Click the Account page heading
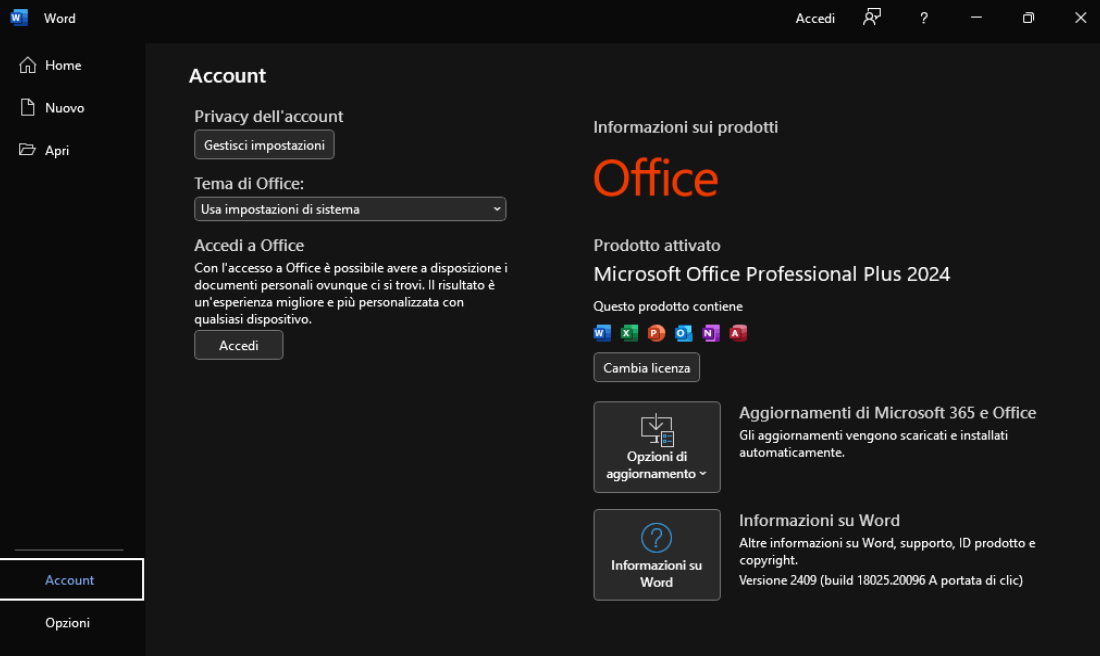The image size is (1100, 656). pyautogui.click(x=227, y=76)
